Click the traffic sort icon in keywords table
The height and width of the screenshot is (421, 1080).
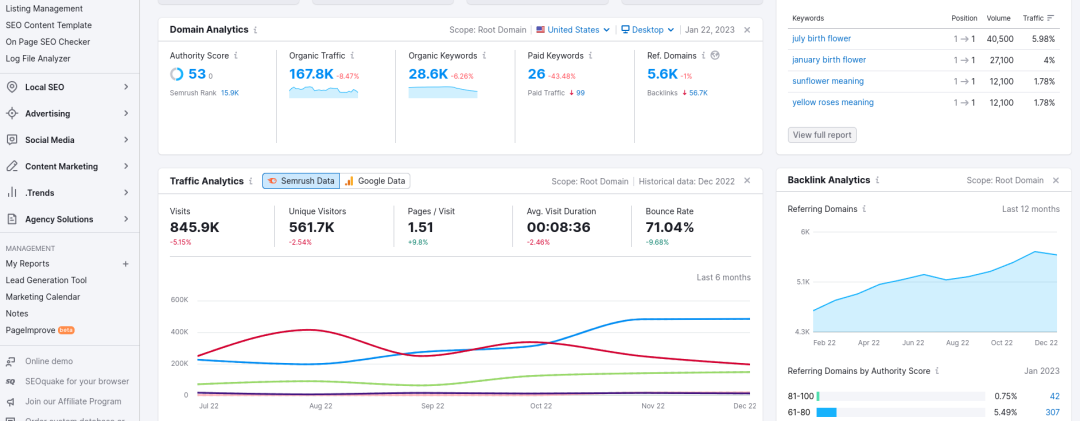click(1050, 18)
